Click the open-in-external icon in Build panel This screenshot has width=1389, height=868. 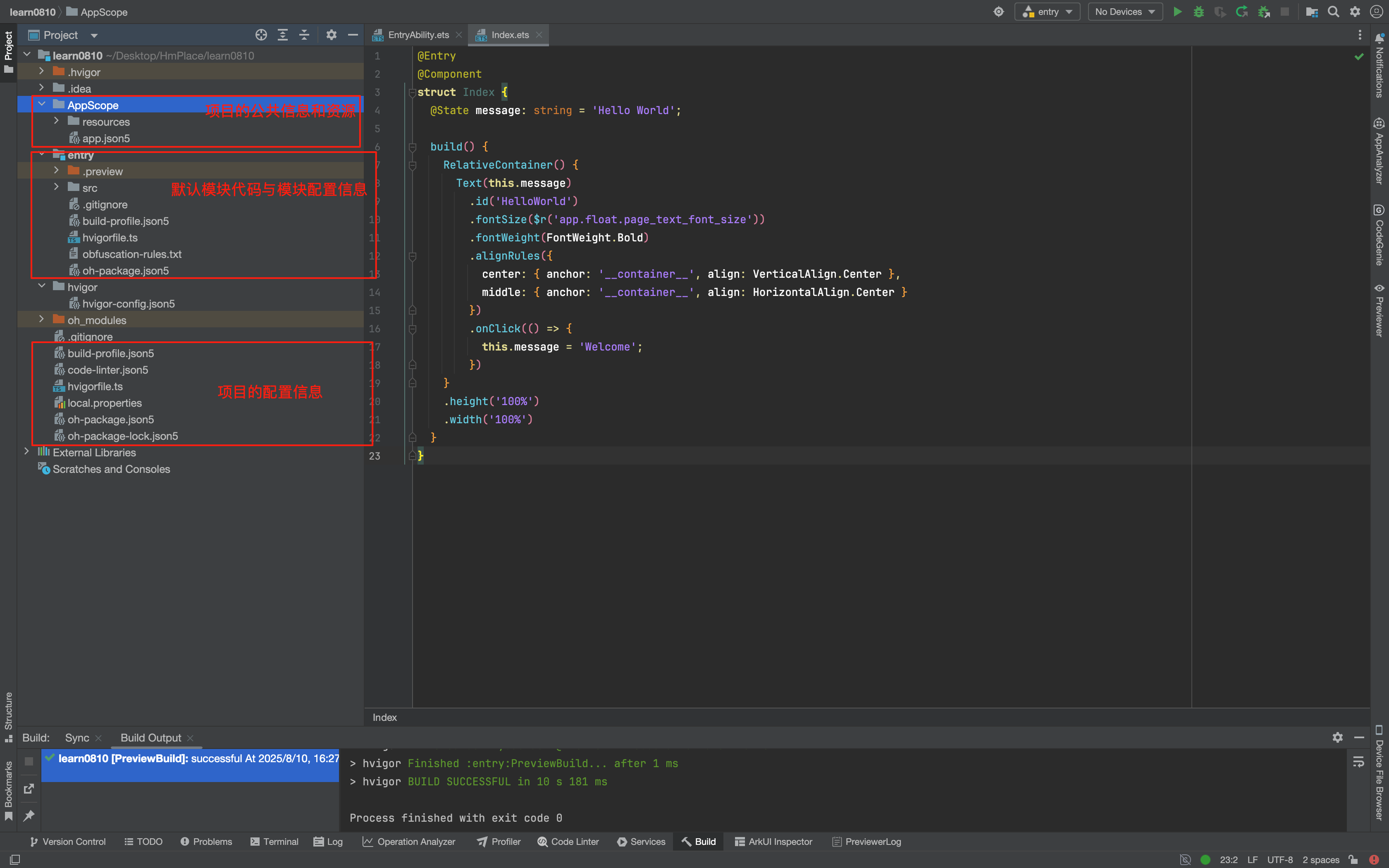[x=29, y=789]
